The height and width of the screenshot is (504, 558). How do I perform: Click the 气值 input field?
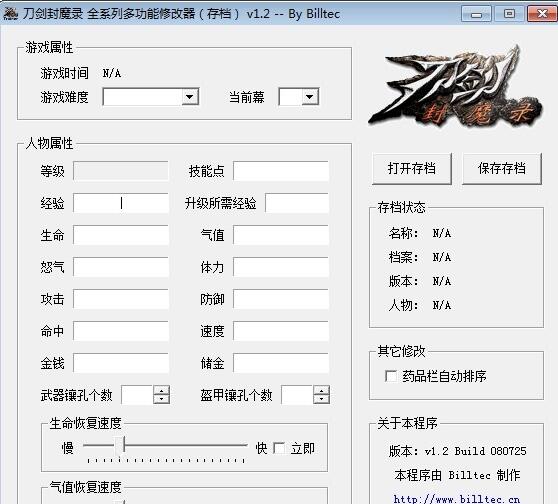281,235
